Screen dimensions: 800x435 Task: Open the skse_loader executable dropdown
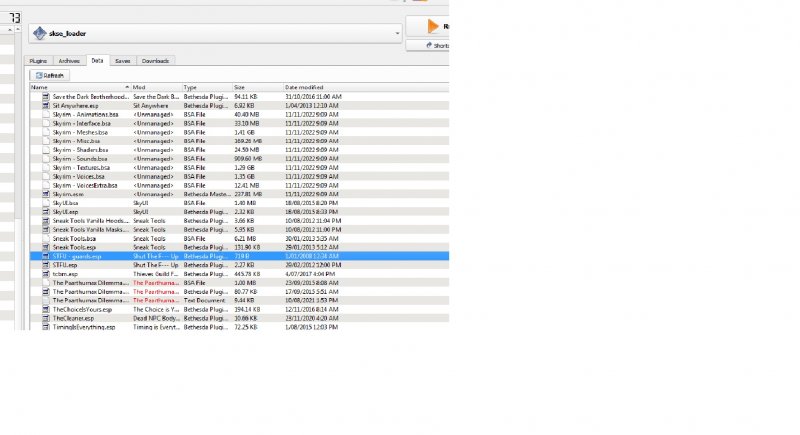coord(397,34)
